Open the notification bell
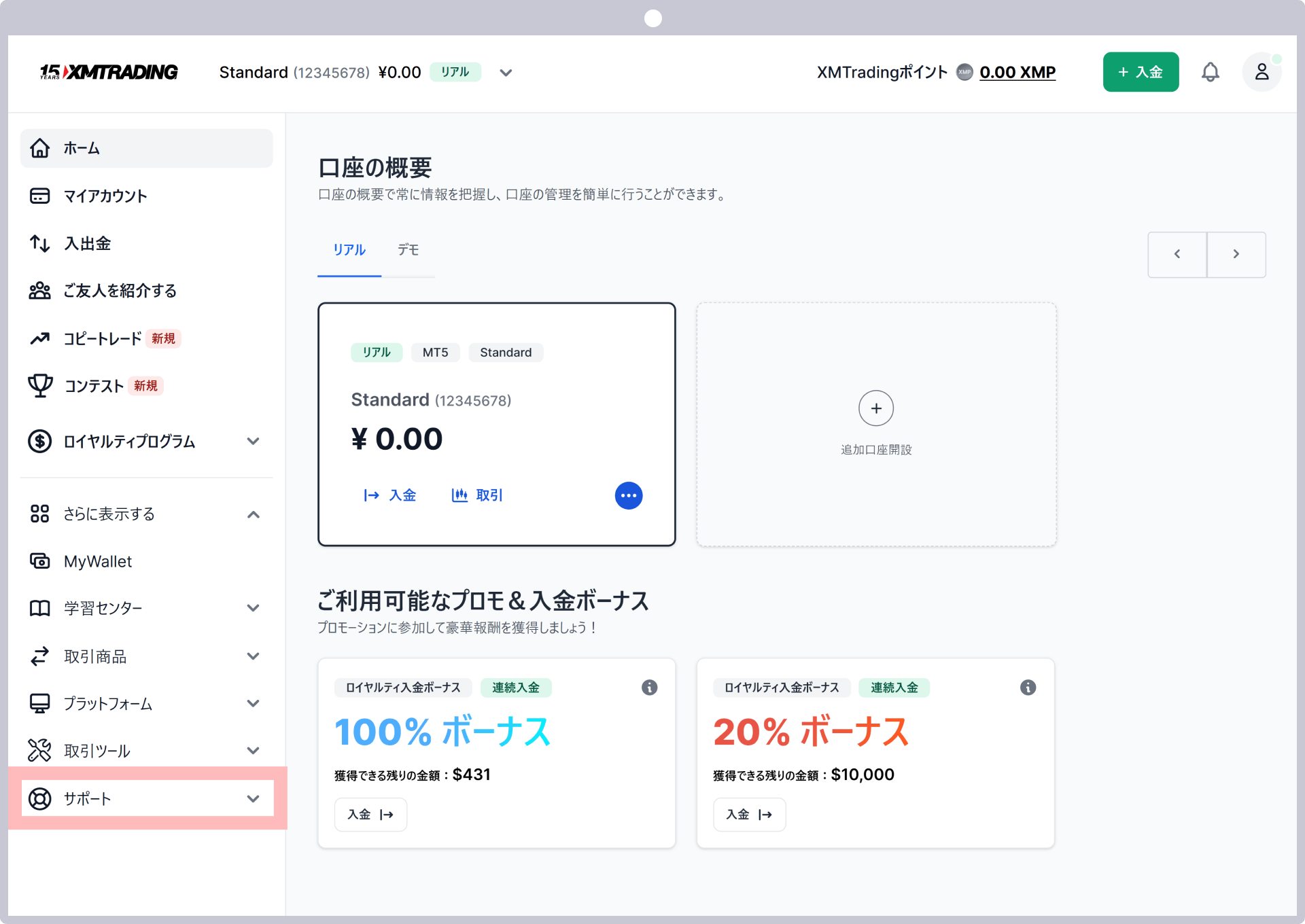Viewport: 1305px width, 924px height. 1210,72
